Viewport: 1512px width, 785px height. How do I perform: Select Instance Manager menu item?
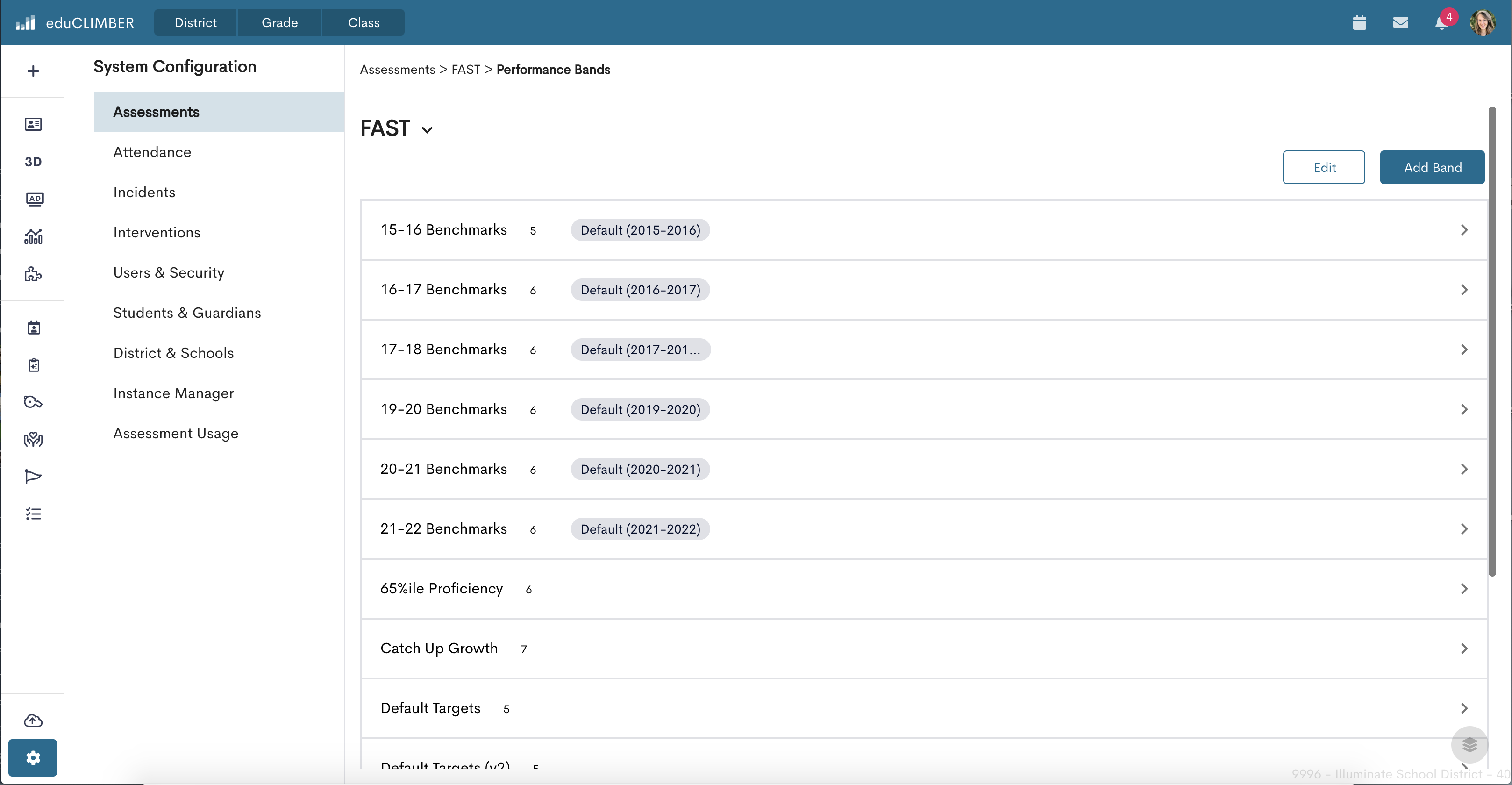219,393
